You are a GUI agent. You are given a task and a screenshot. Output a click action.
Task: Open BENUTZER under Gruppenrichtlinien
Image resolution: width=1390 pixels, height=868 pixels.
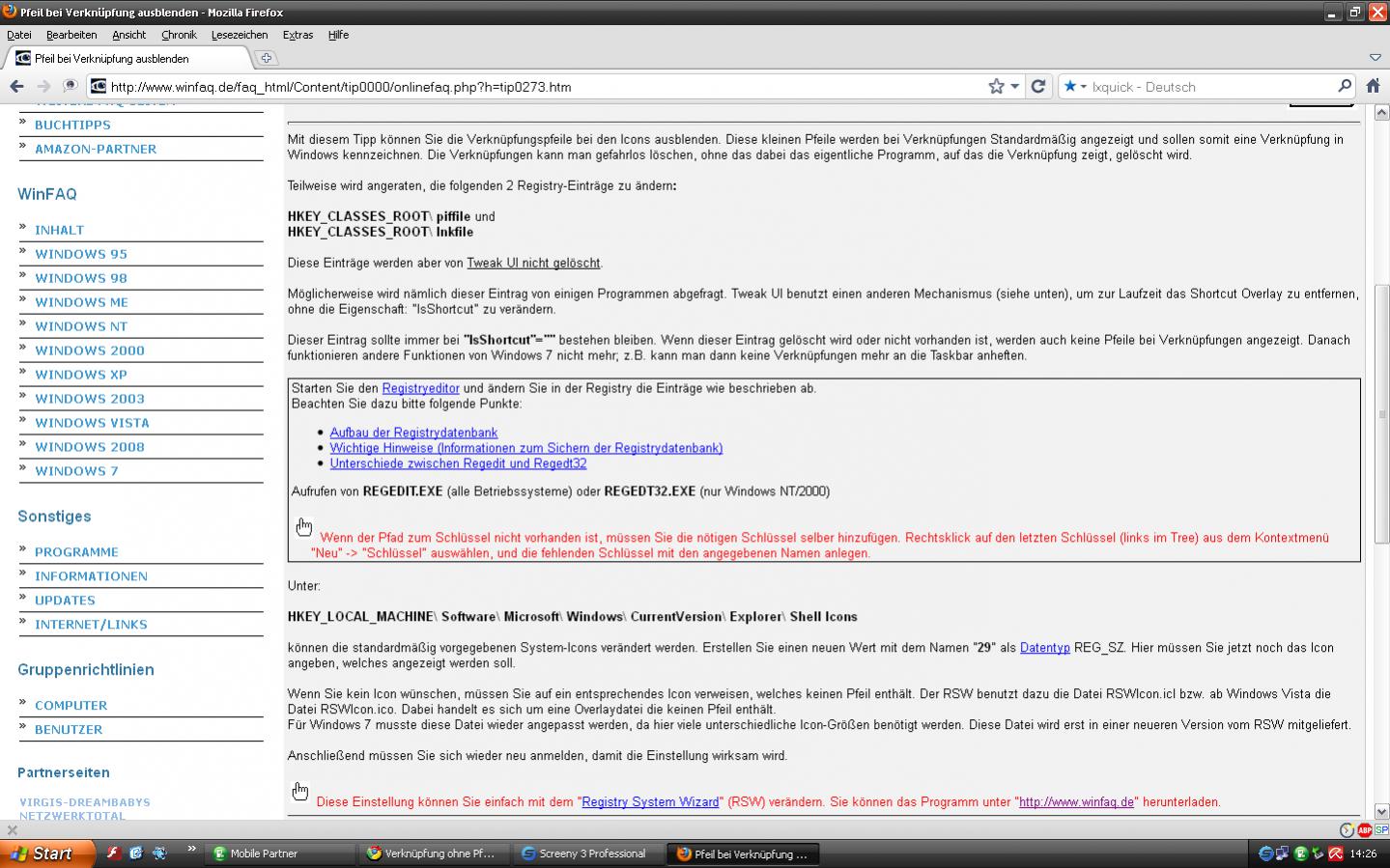68,730
